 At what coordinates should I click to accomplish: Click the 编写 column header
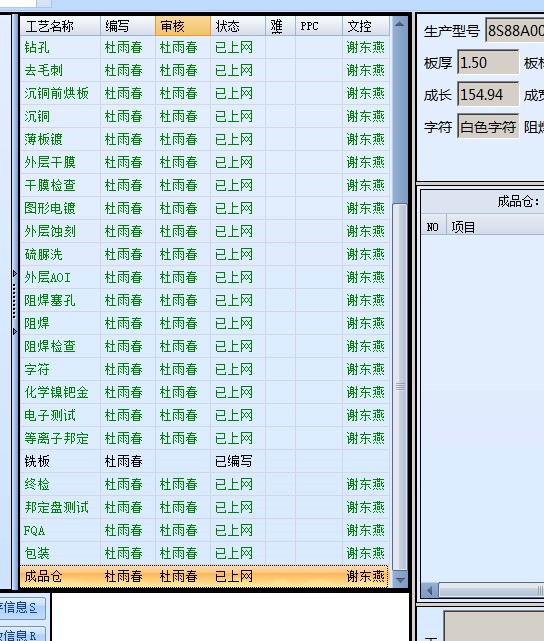[x=128, y=26]
